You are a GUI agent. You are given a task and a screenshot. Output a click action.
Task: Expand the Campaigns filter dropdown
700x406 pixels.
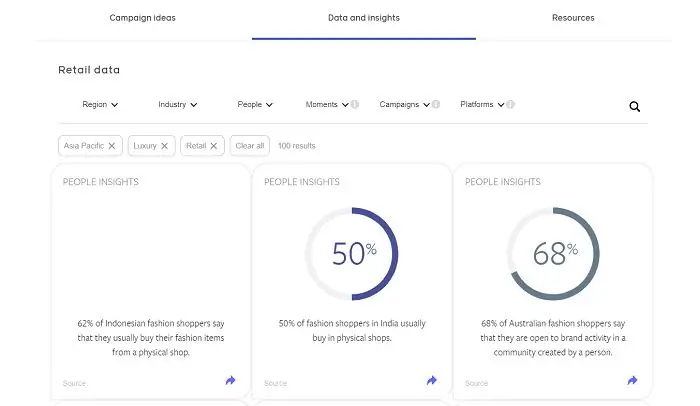pyautogui.click(x=404, y=104)
